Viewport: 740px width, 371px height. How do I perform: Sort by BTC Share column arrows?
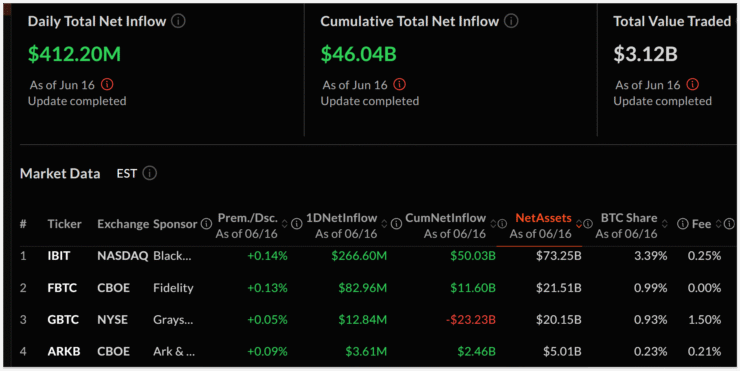664,224
